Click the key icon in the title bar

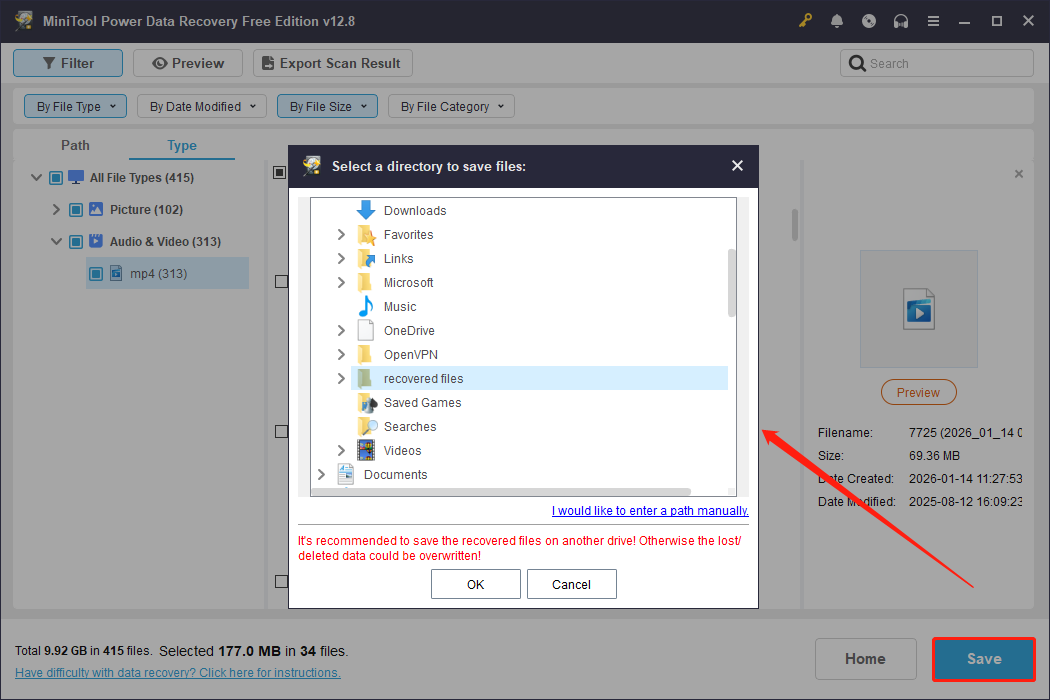point(805,20)
